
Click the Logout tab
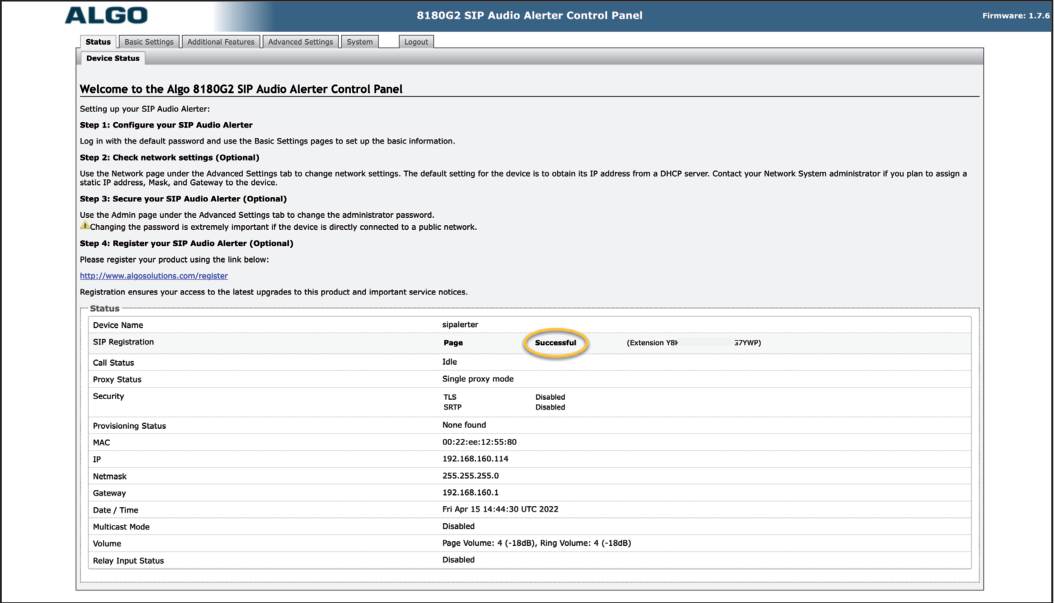pos(416,41)
